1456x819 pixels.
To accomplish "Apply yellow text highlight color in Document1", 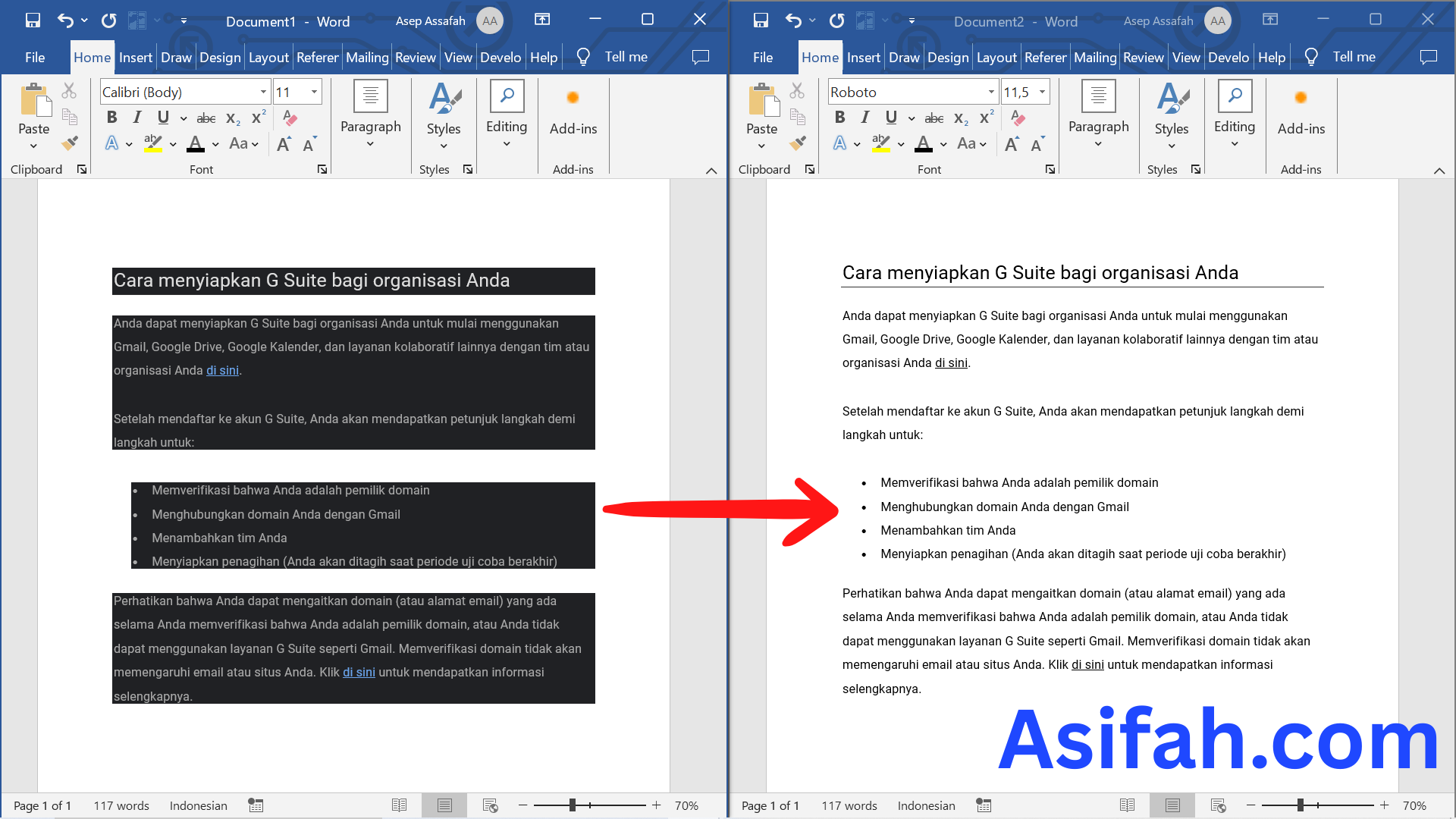I will [x=153, y=143].
